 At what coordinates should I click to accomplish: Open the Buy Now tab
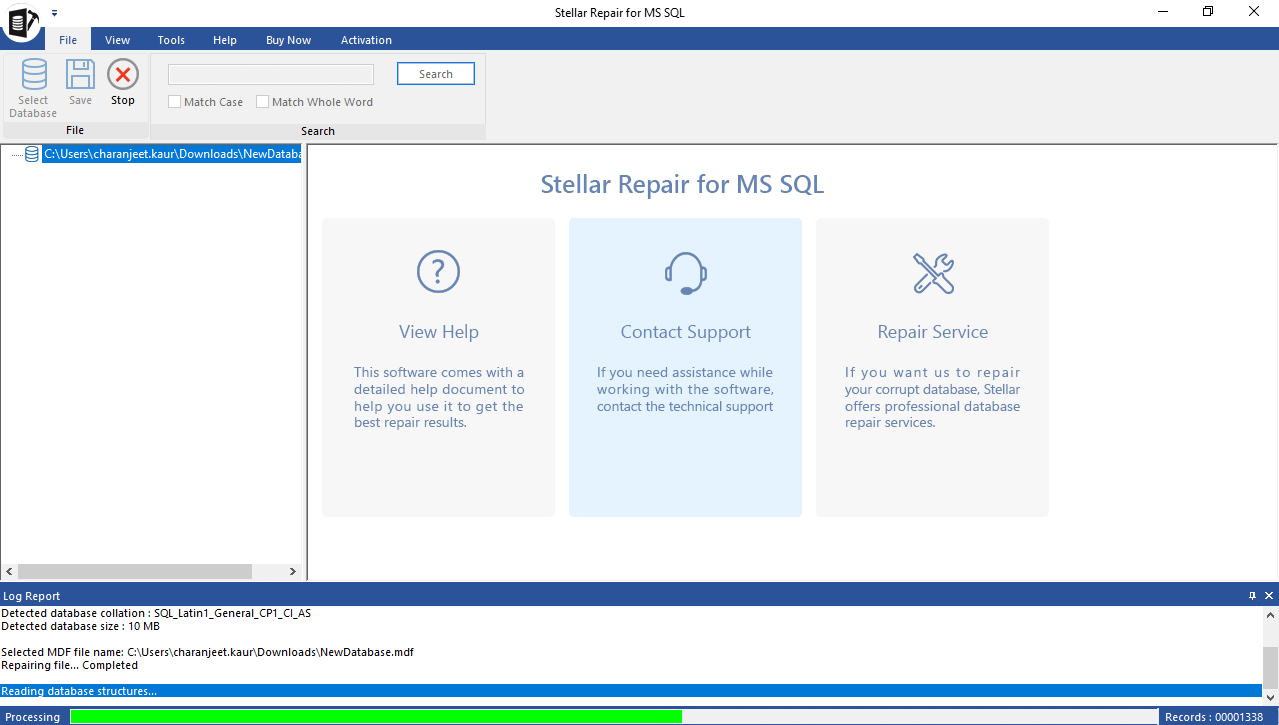coord(288,40)
